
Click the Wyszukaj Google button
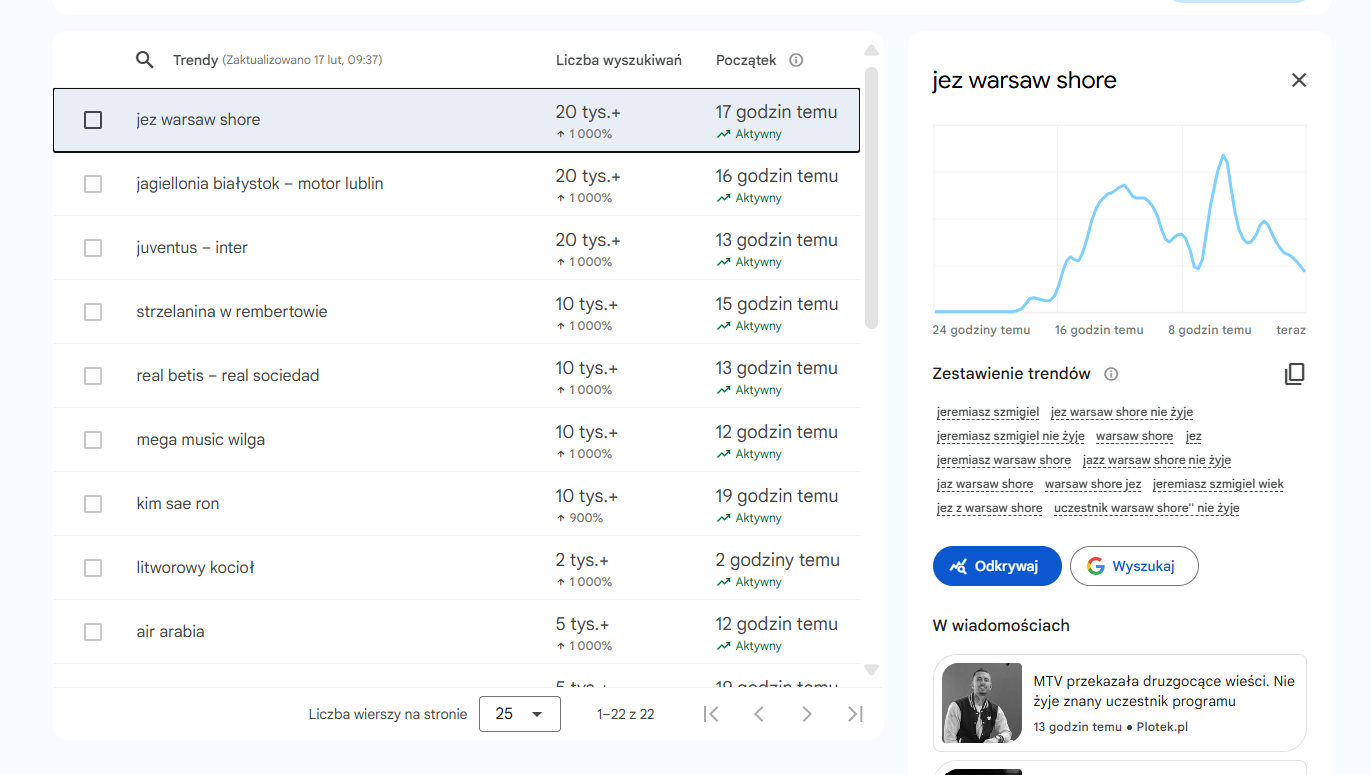coord(1134,566)
